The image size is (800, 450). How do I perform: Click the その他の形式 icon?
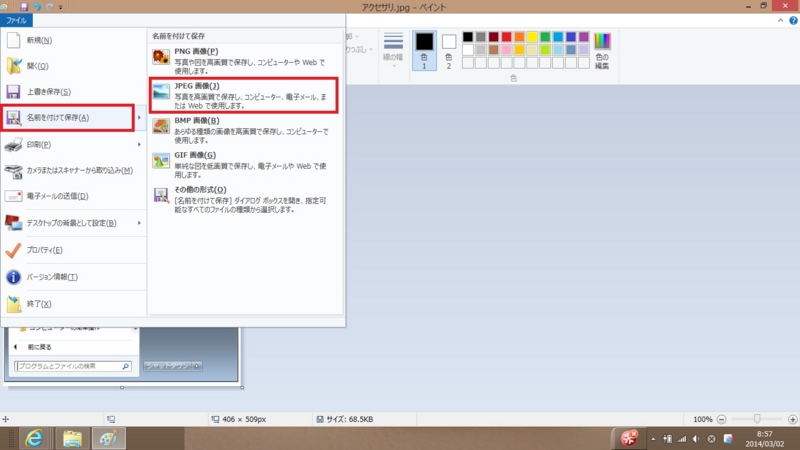(161, 195)
